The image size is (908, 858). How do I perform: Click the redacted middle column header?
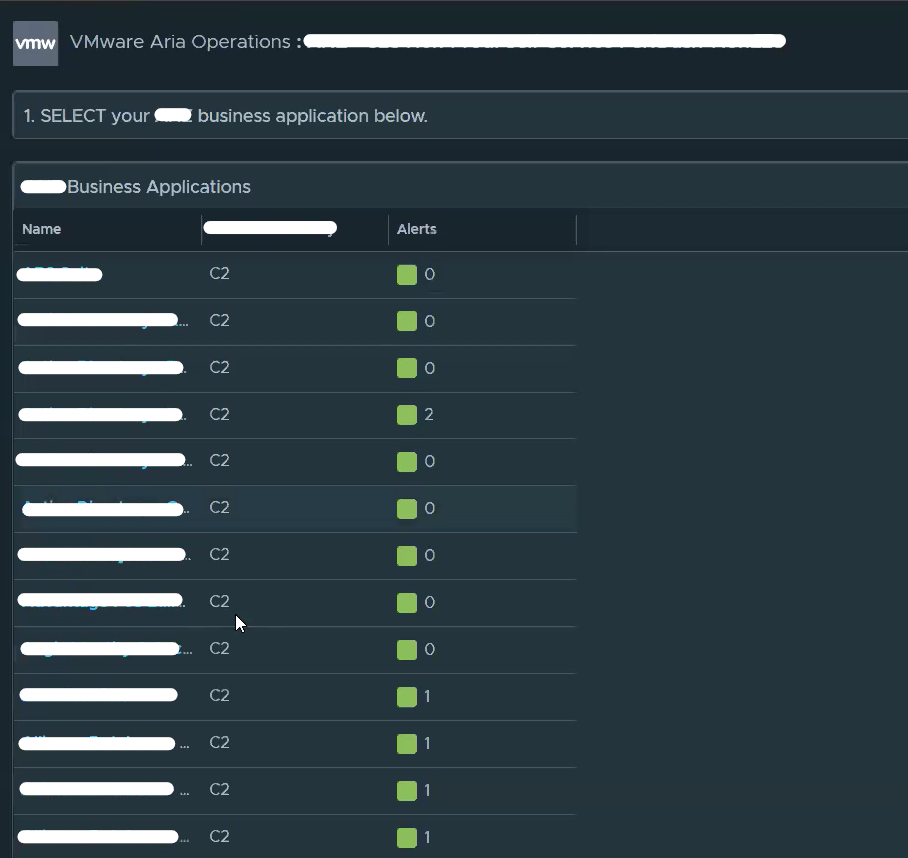pos(270,229)
